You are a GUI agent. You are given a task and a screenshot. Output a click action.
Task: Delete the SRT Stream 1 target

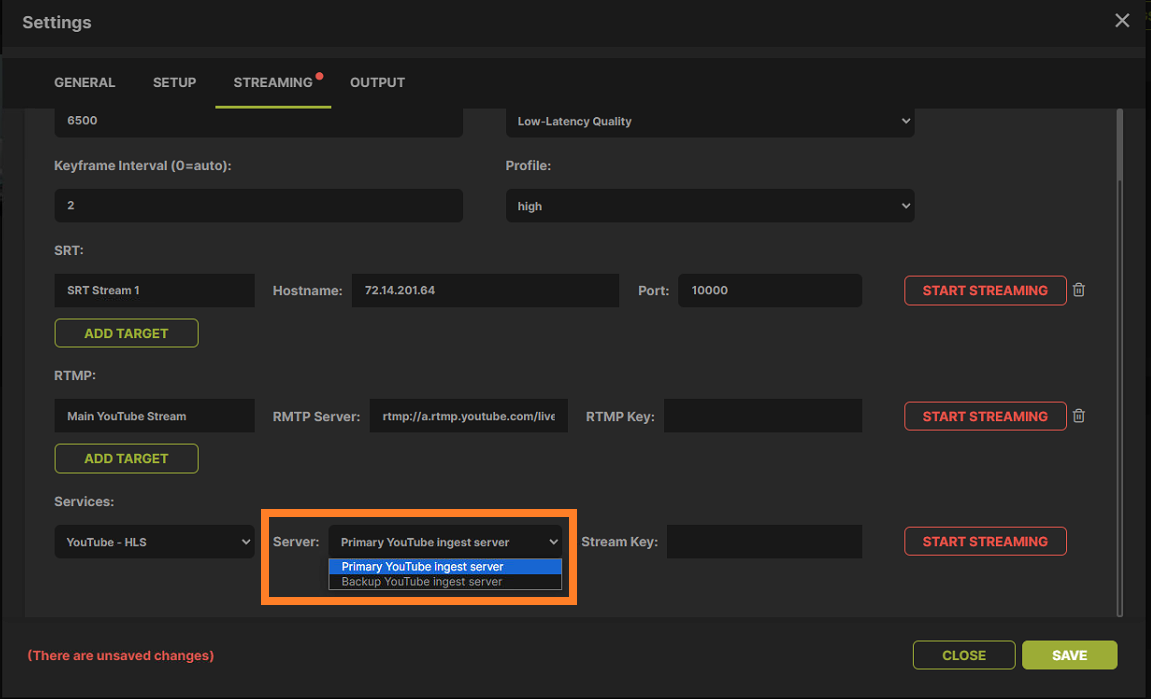[1078, 290]
